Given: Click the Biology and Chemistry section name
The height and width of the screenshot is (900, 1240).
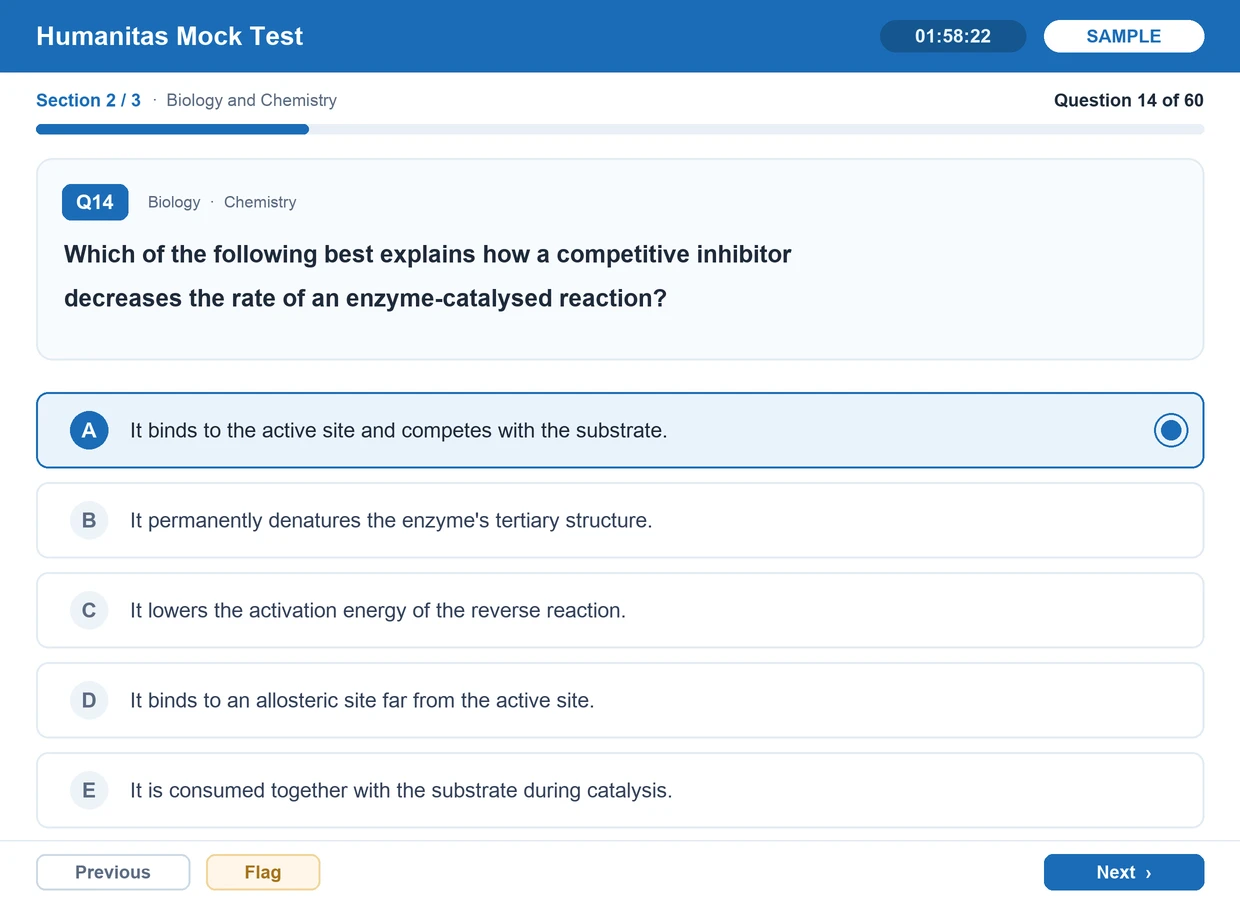Looking at the screenshot, I should pyautogui.click(x=252, y=100).
